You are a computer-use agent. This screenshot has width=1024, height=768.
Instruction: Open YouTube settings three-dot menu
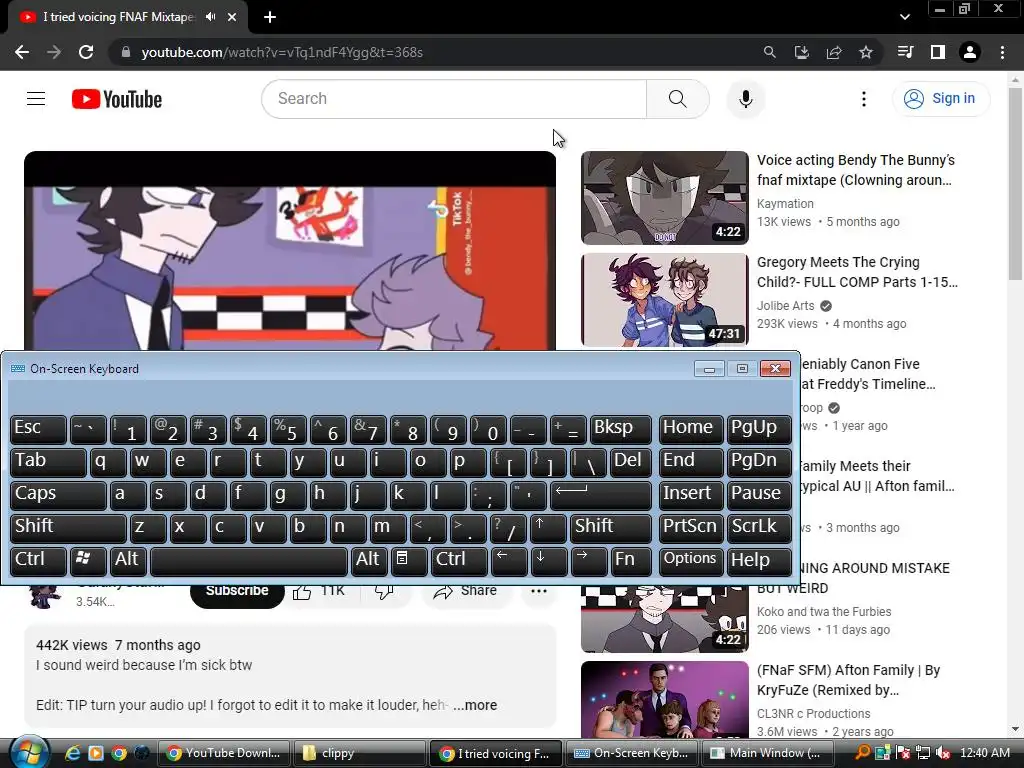864,99
